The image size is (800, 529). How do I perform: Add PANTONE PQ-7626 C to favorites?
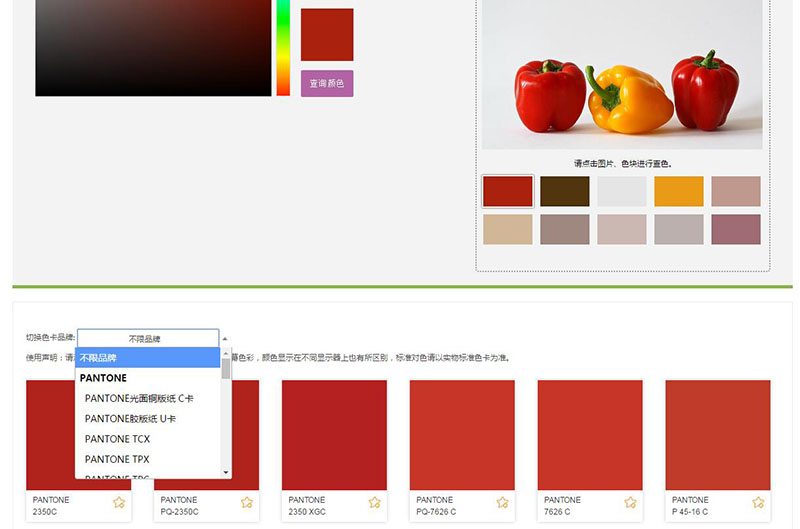[503, 502]
